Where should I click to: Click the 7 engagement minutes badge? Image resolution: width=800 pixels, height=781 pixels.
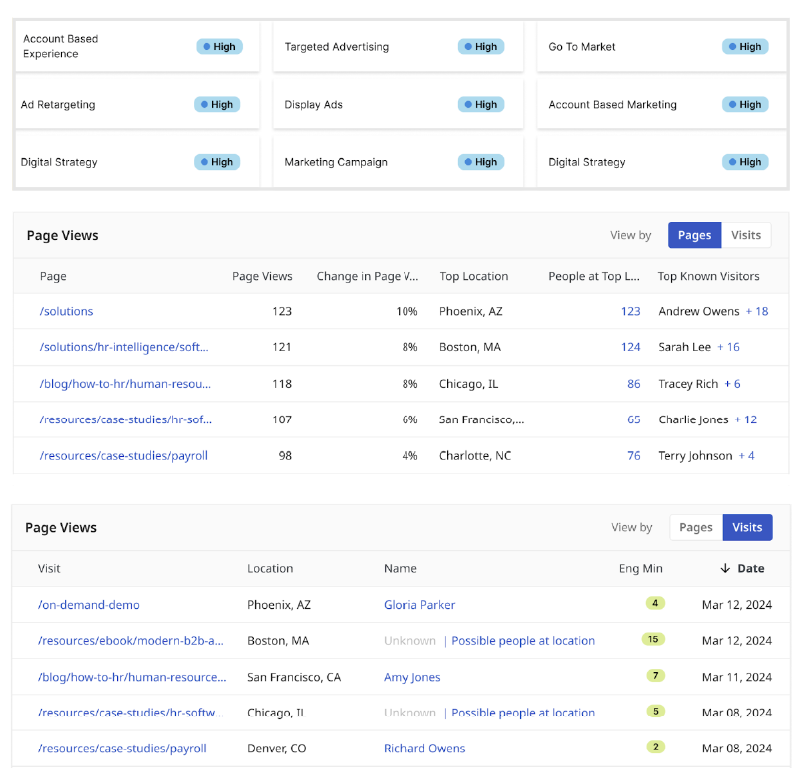click(x=655, y=676)
